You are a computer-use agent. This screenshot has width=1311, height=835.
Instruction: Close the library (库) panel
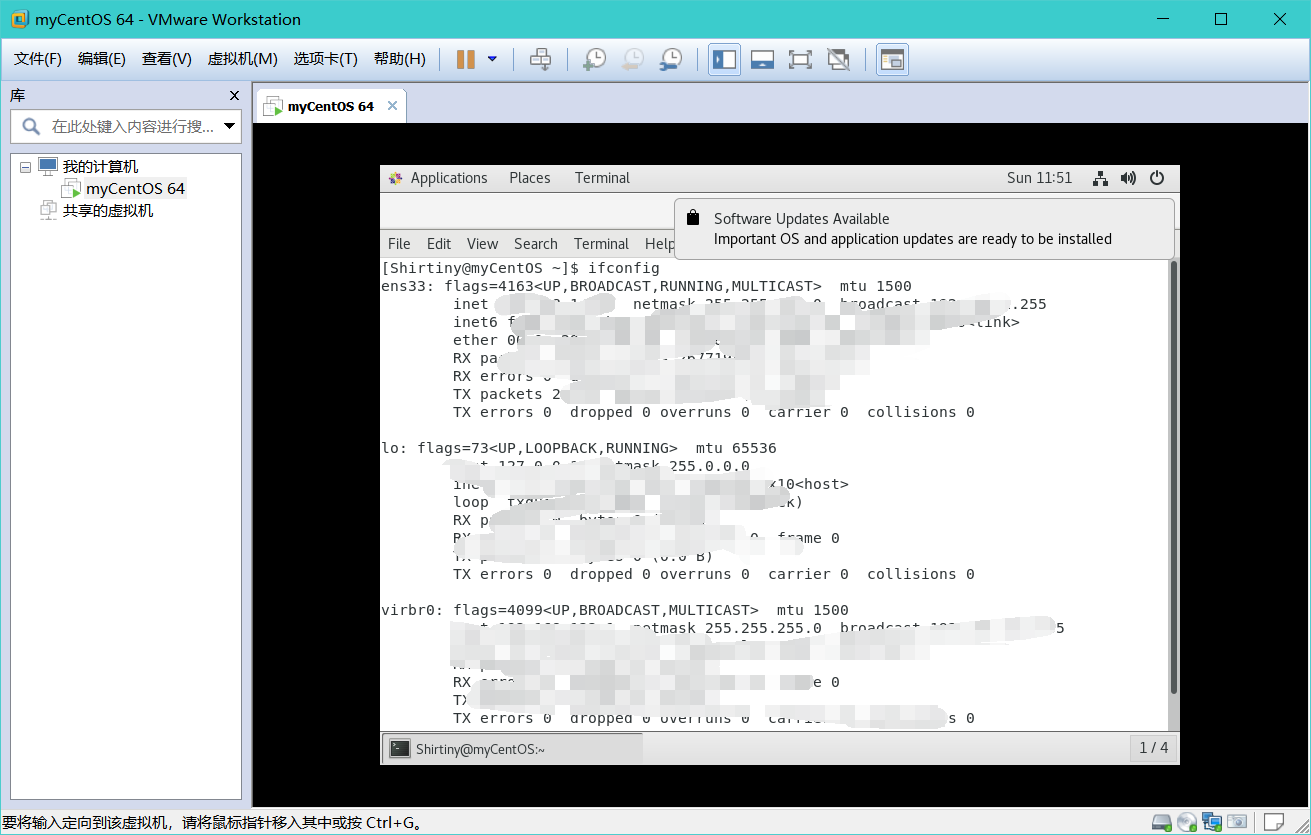tap(234, 96)
